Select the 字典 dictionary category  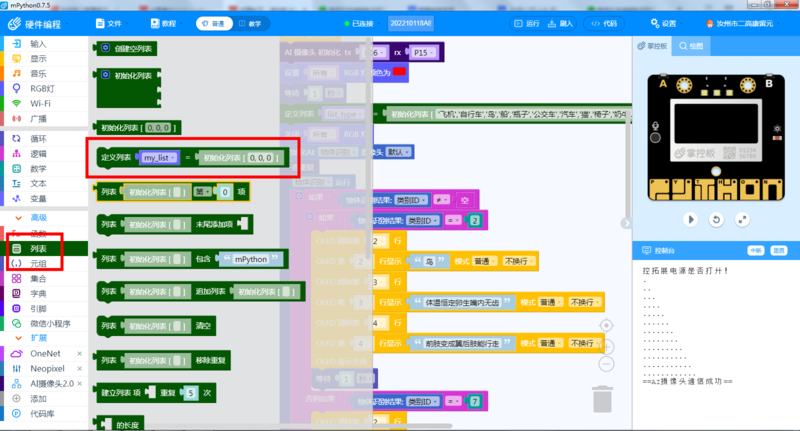click(x=38, y=294)
